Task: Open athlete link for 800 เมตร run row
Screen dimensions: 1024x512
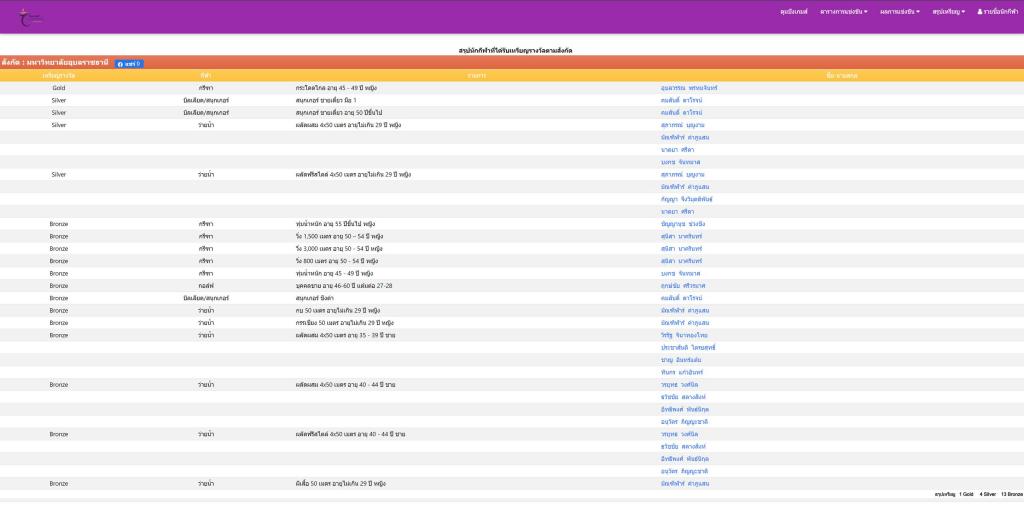Action: [x=681, y=261]
